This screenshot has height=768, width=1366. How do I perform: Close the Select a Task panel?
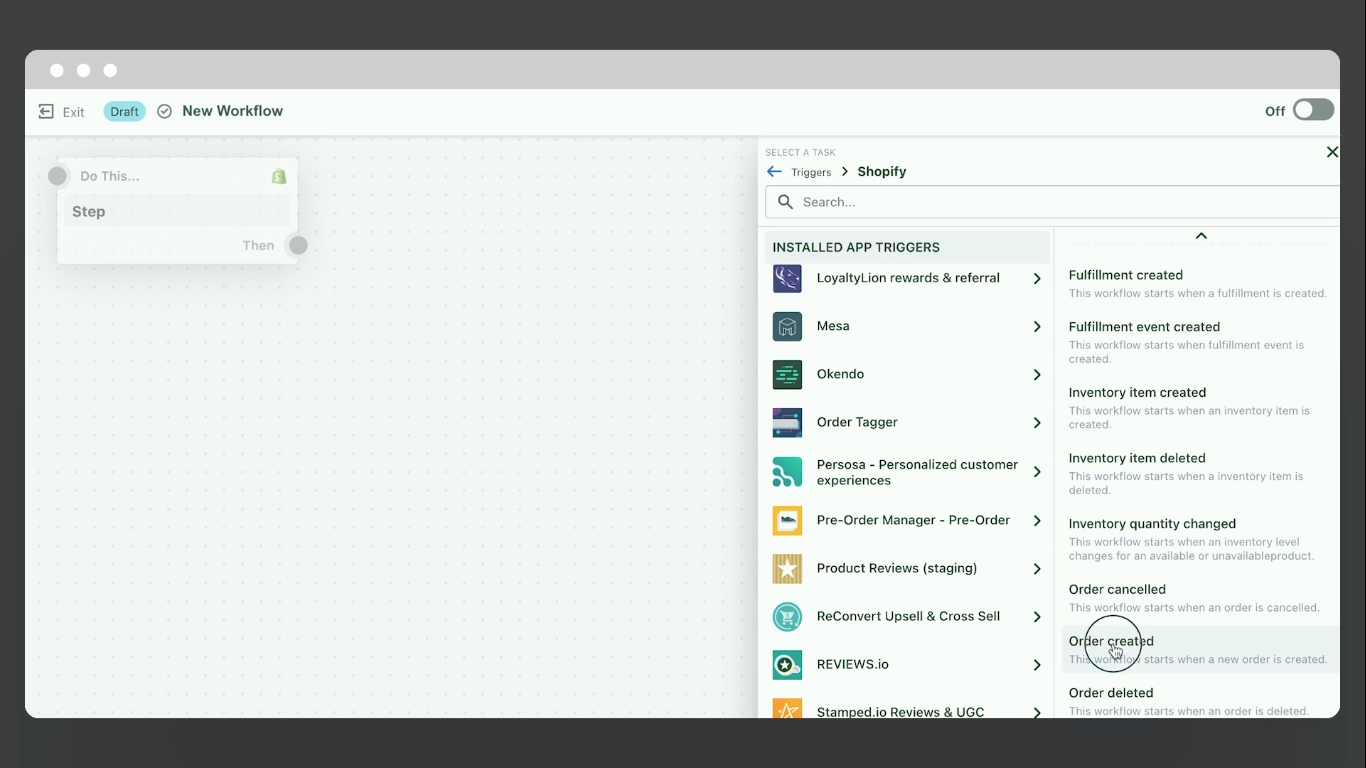point(1331,152)
